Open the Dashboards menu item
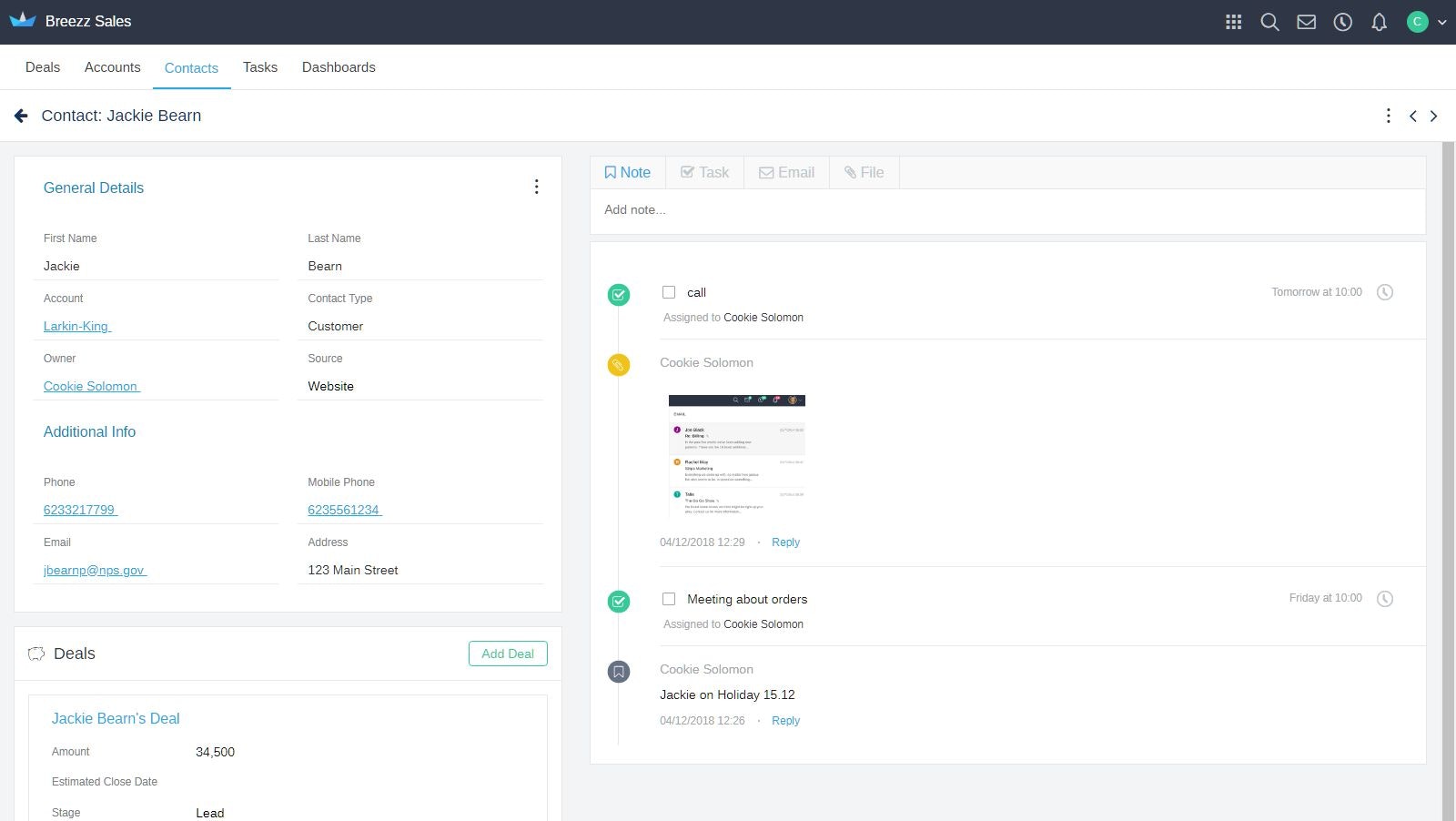 [x=339, y=66]
